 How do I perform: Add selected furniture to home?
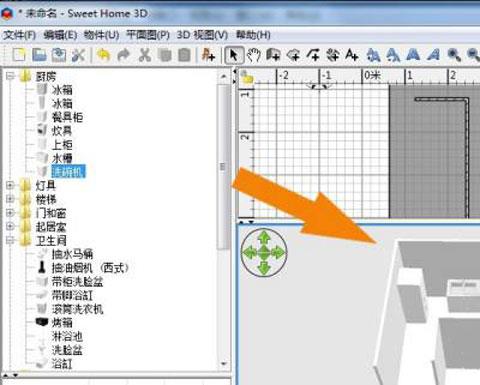pyautogui.click(x=209, y=55)
